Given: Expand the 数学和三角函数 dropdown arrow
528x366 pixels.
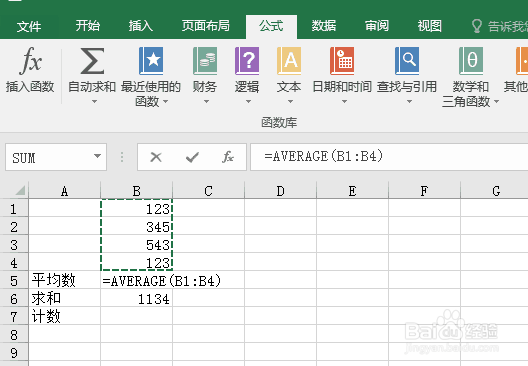Looking at the screenshot, I should coord(496,101).
